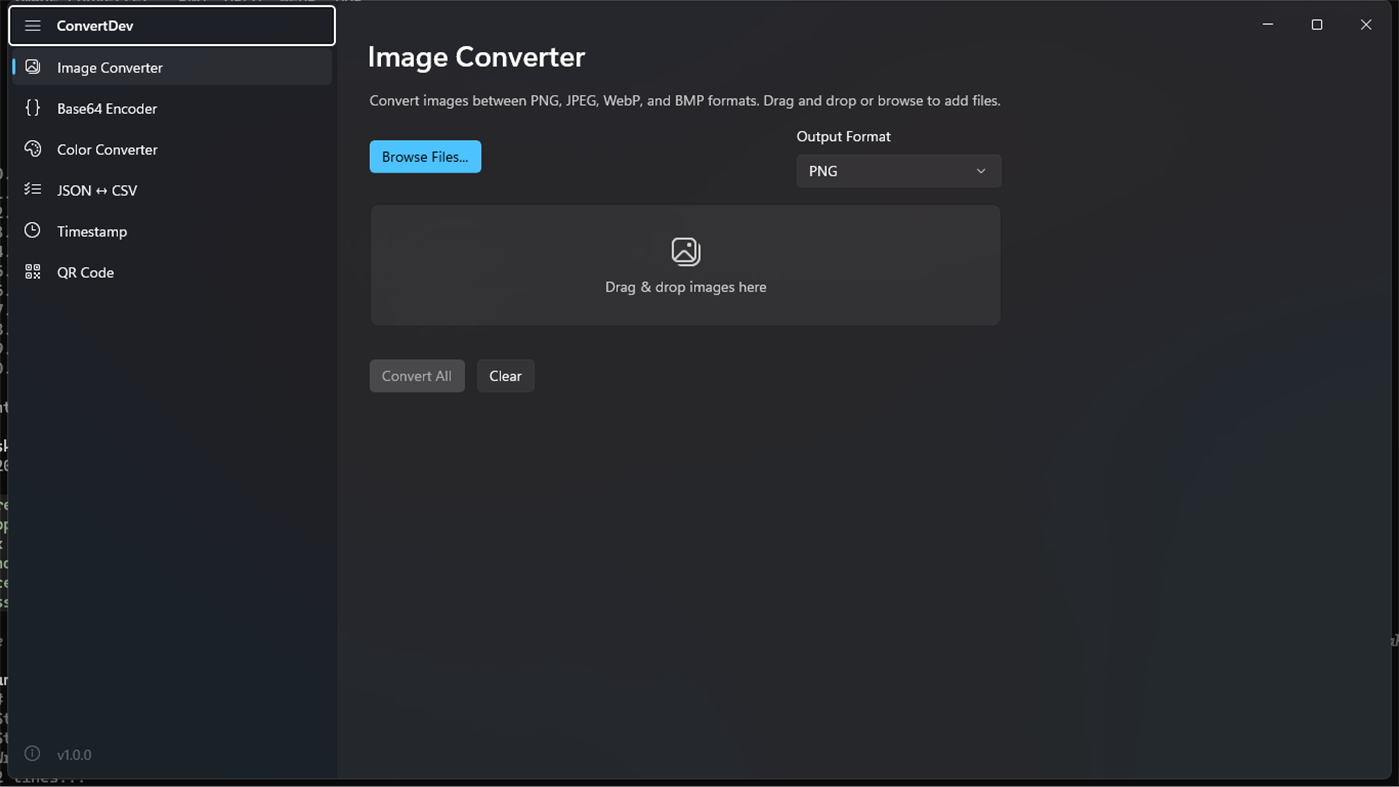The width and height of the screenshot is (1399, 787).
Task: Click the Color Converter palette icon
Action: (x=33, y=149)
